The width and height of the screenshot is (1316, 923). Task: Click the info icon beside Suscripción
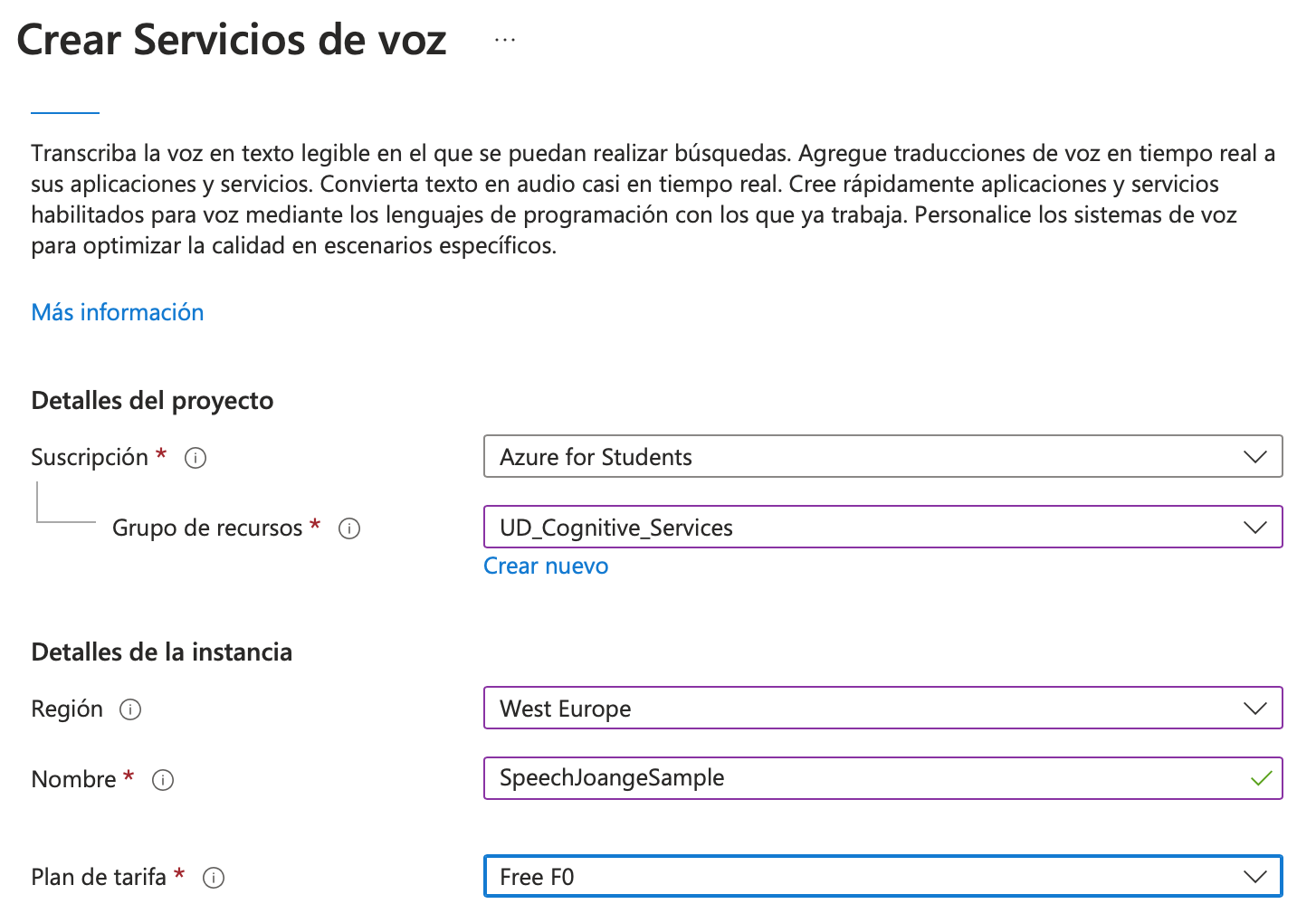(195, 458)
